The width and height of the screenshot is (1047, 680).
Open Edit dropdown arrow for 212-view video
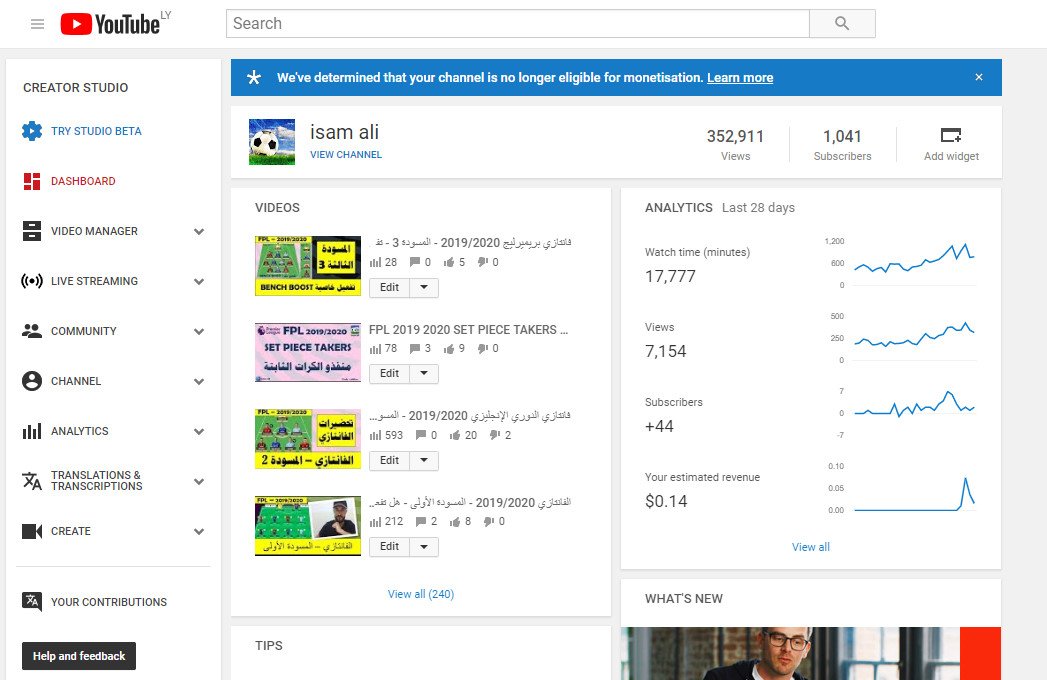[424, 546]
